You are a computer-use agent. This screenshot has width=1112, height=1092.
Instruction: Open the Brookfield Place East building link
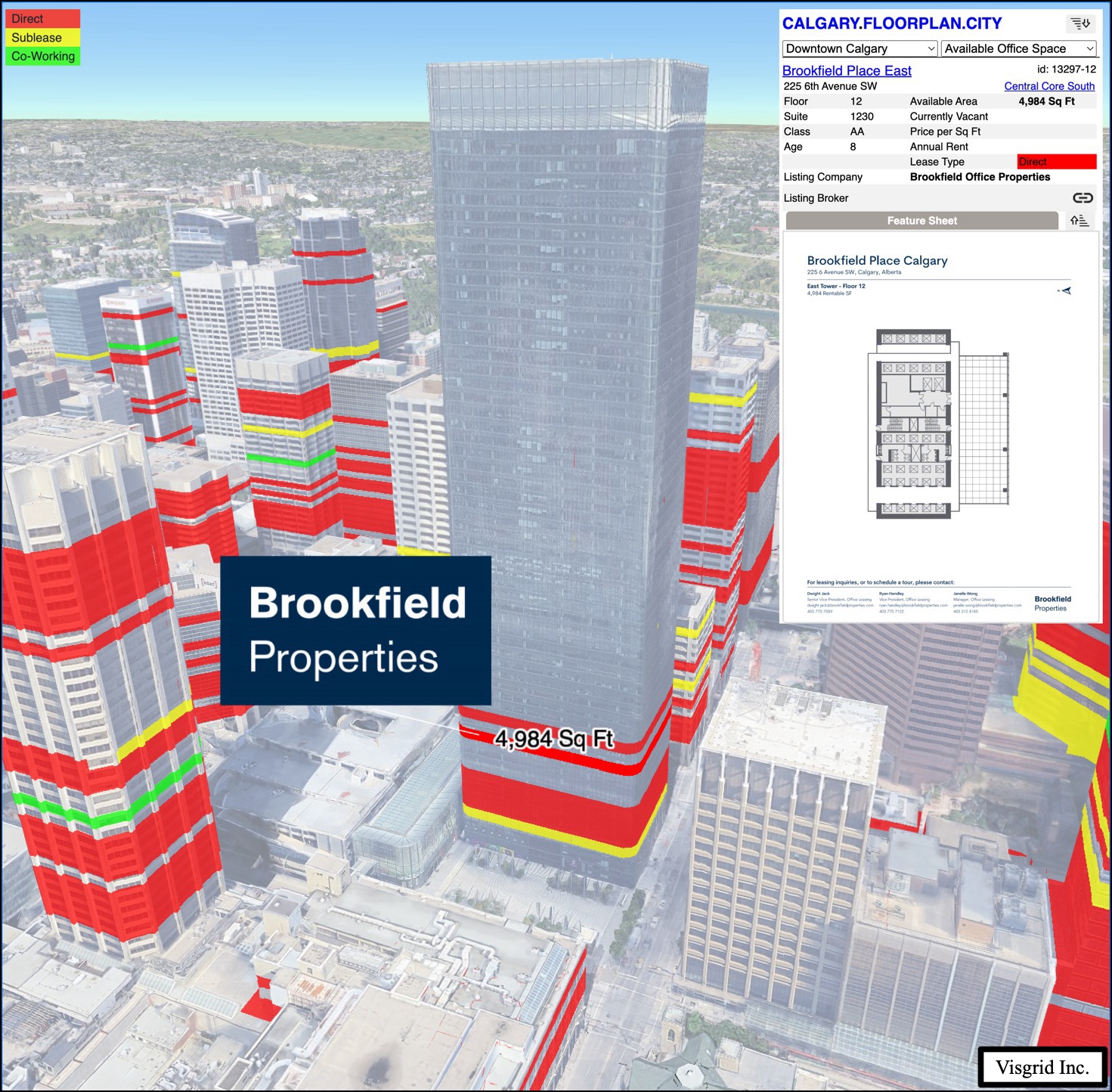[x=846, y=70]
